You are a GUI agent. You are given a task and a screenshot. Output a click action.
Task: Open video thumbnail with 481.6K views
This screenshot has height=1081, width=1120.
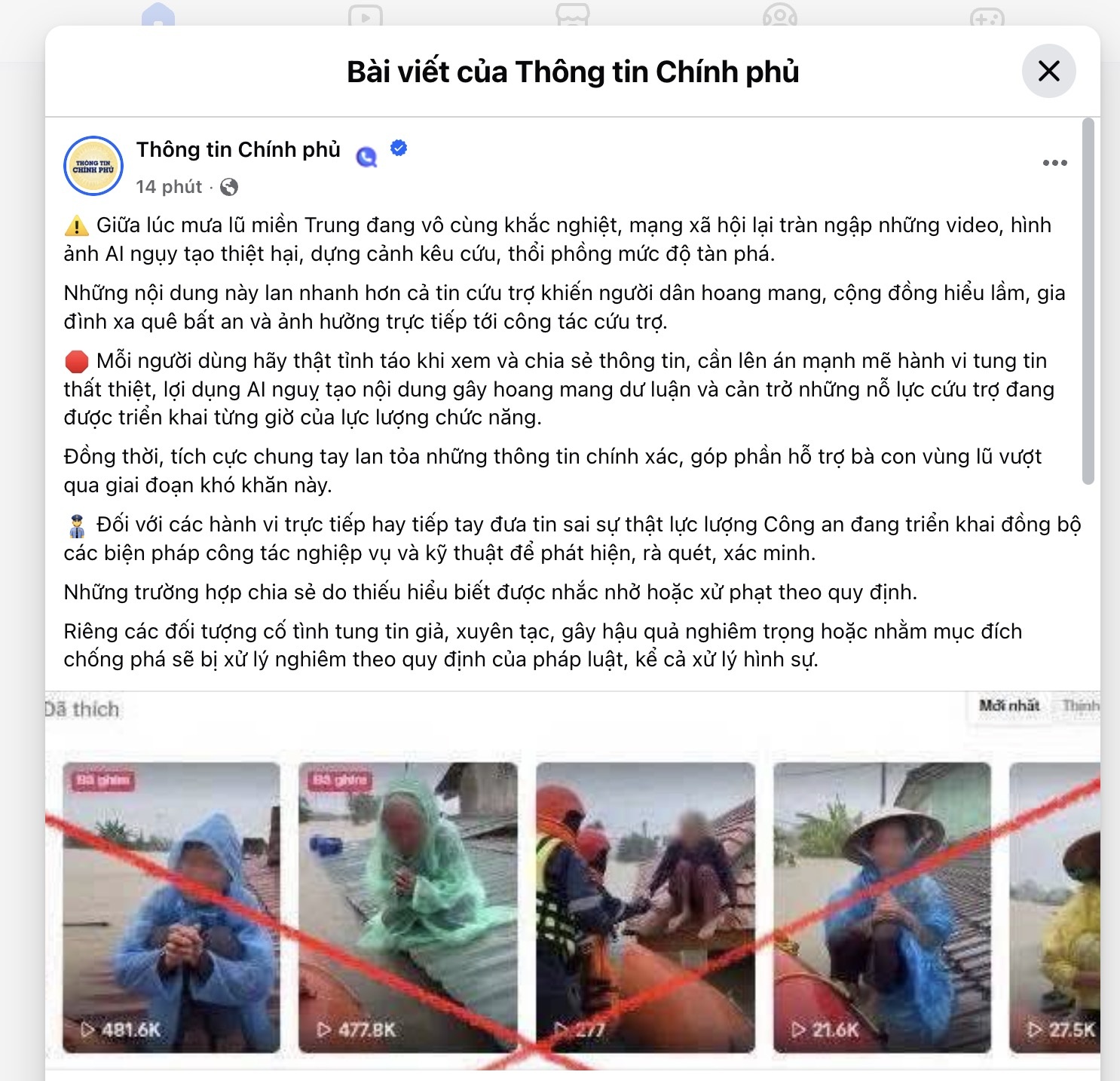pos(171,908)
